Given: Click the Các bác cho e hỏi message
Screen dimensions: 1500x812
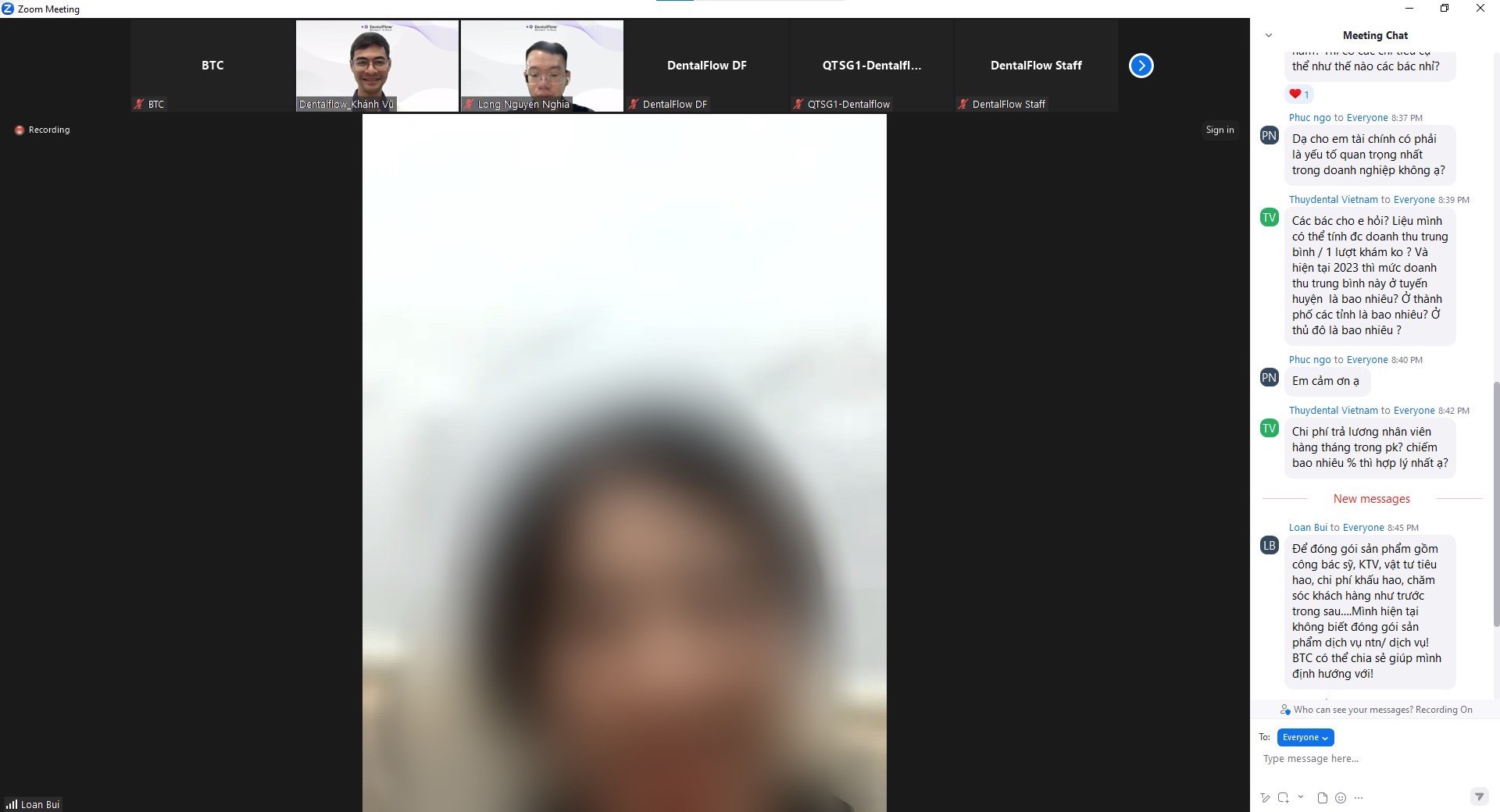Looking at the screenshot, I should tap(1370, 276).
